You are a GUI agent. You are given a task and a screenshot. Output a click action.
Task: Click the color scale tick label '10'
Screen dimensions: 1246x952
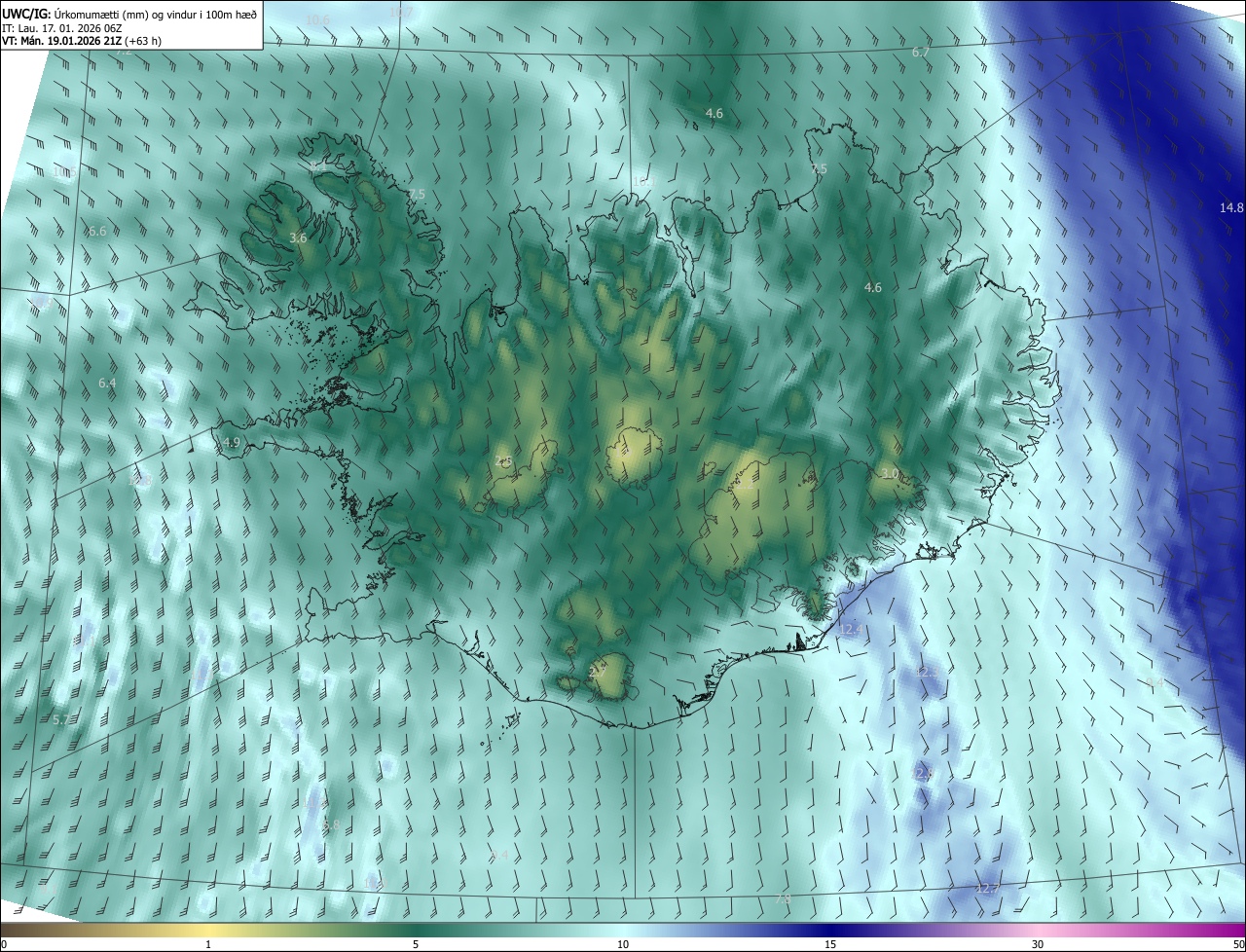(623, 944)
